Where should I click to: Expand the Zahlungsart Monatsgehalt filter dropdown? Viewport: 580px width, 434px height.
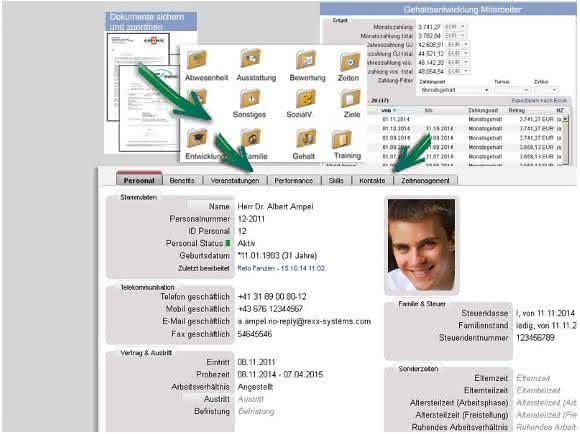click(x=455, y=90)
